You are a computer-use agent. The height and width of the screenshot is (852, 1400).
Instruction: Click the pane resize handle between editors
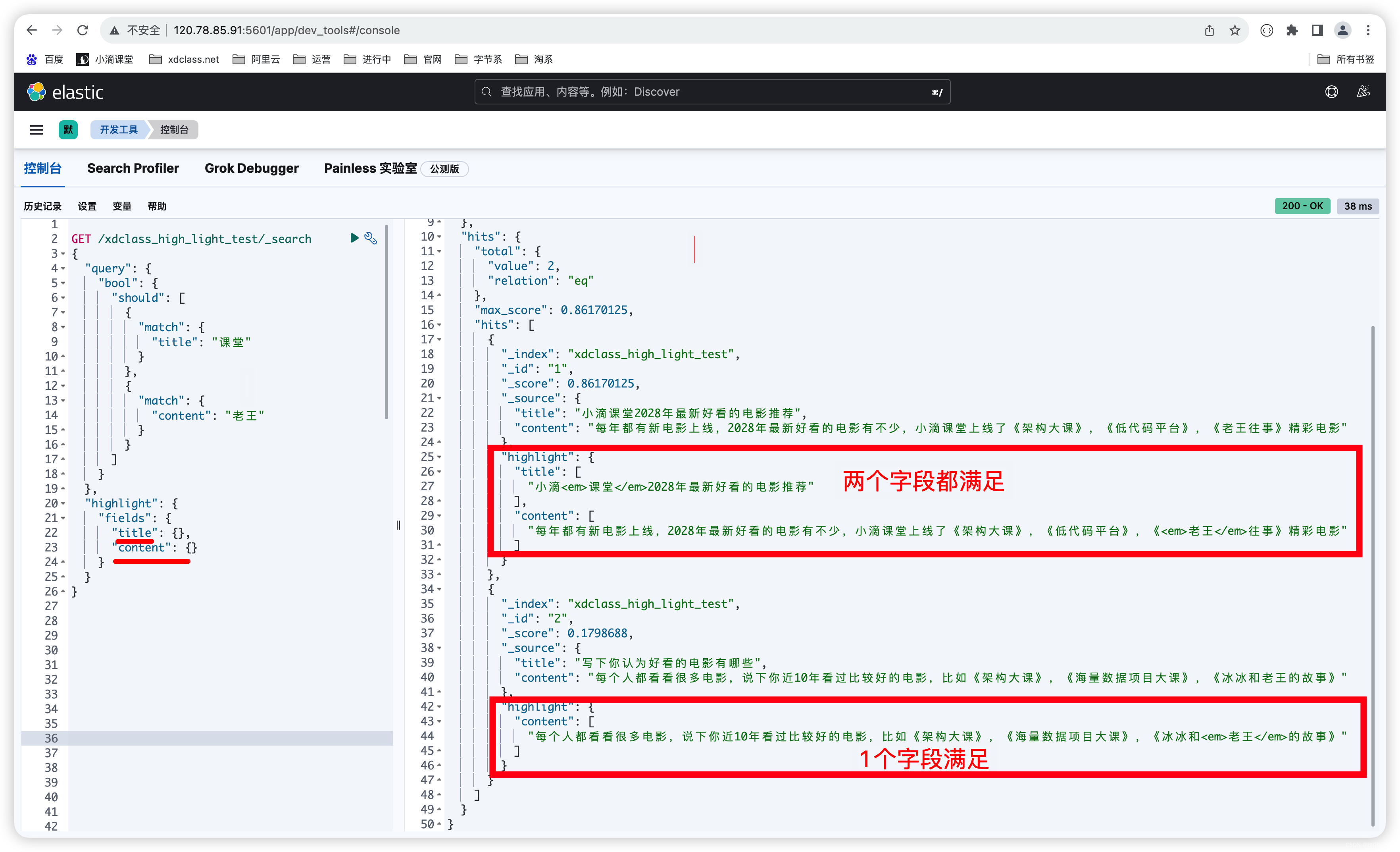pyautogui.click(x=398, y=525)
